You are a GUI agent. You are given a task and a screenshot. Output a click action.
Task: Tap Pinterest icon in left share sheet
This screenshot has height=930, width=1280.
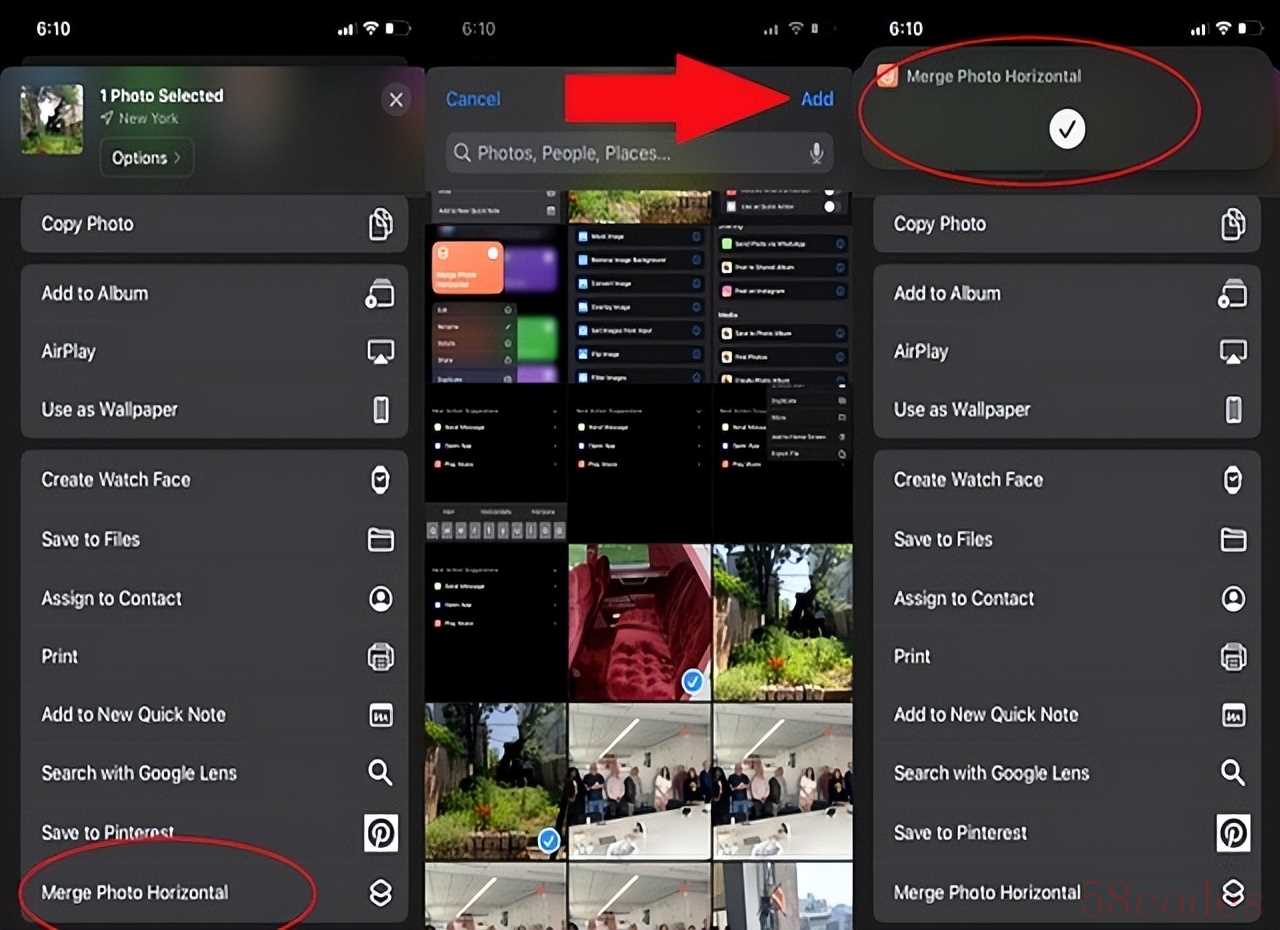click(381, 832)
